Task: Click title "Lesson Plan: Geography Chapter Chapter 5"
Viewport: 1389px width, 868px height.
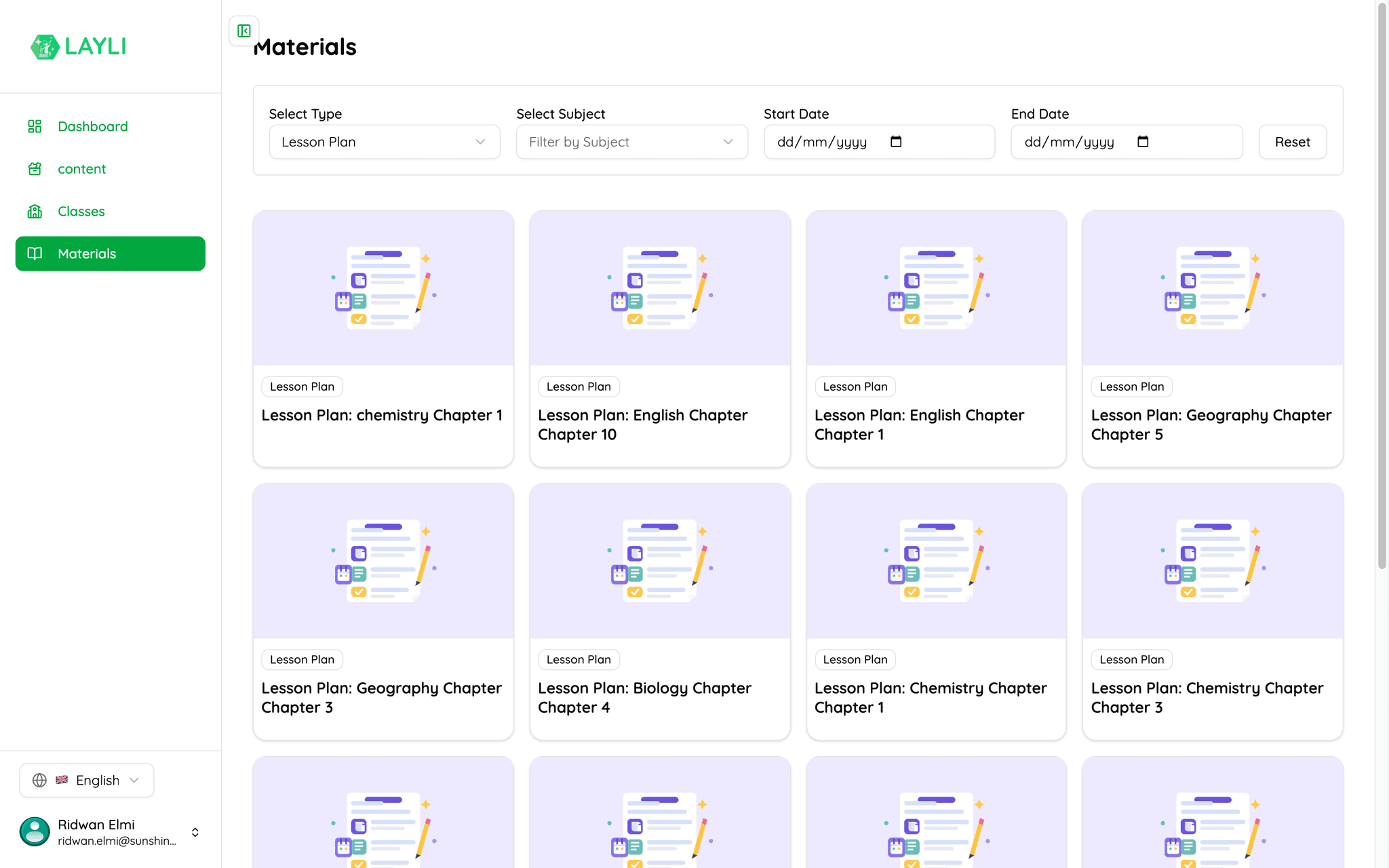Action: (1211, 425)
